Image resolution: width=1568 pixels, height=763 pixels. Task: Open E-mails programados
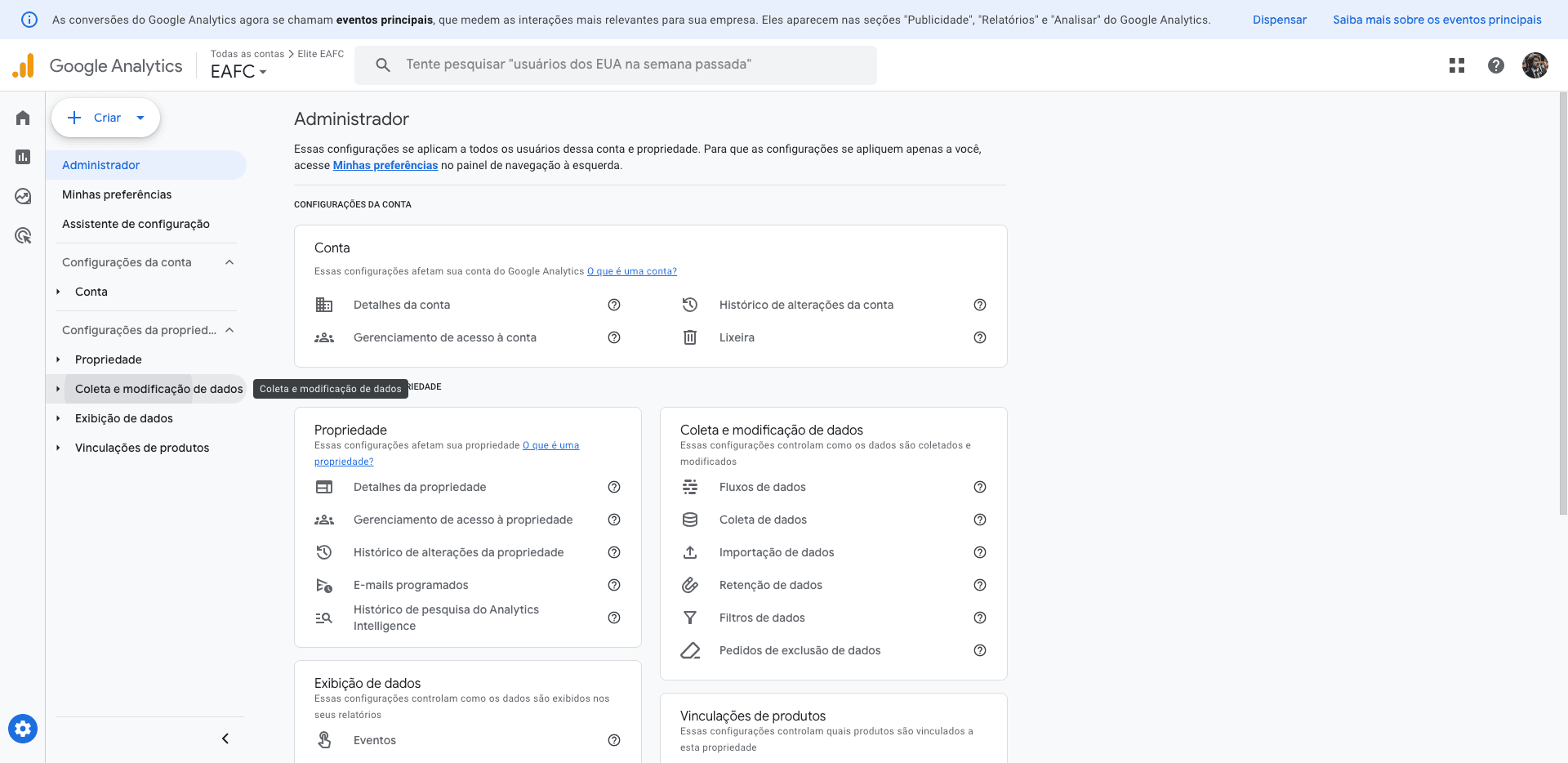pos(411,585)
